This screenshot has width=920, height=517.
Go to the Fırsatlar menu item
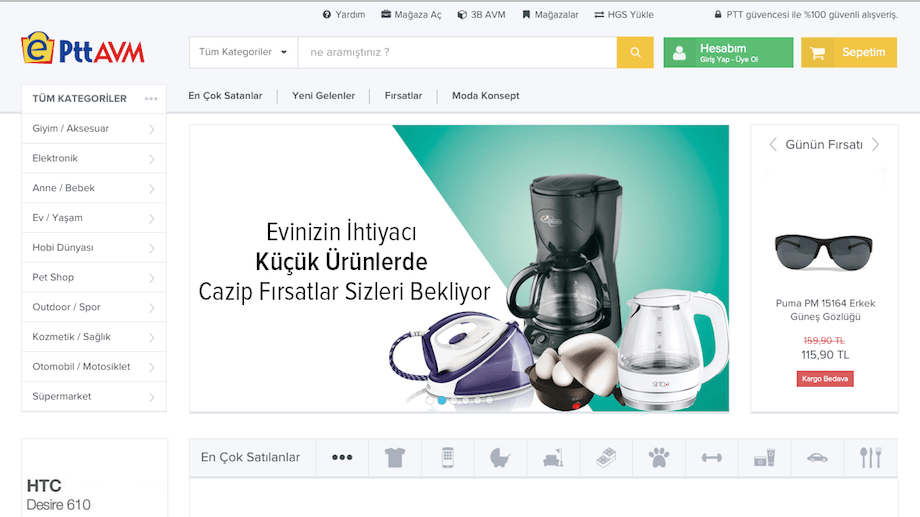coord(403,96)
